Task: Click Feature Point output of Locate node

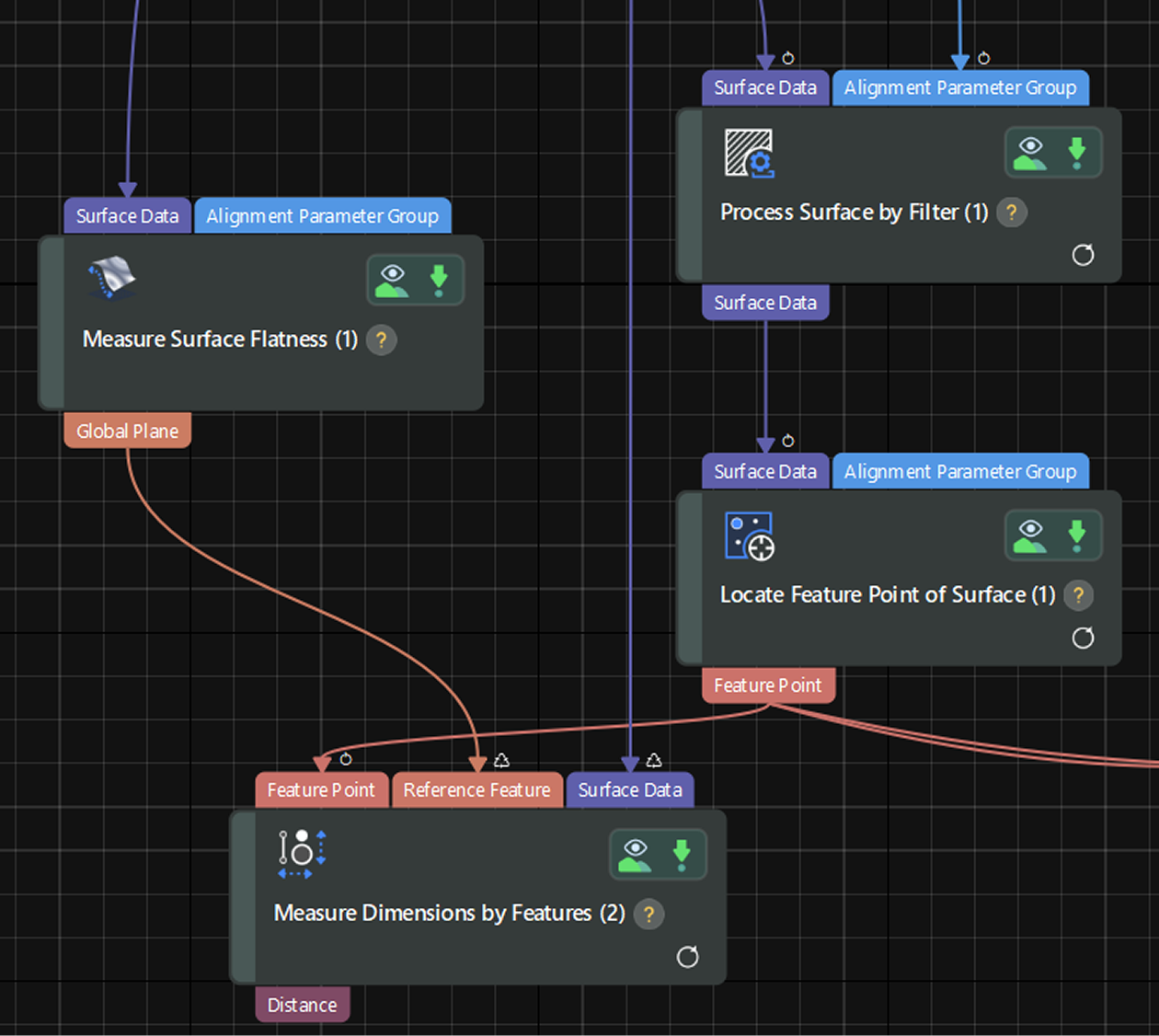Action: (x=767, y=685)
